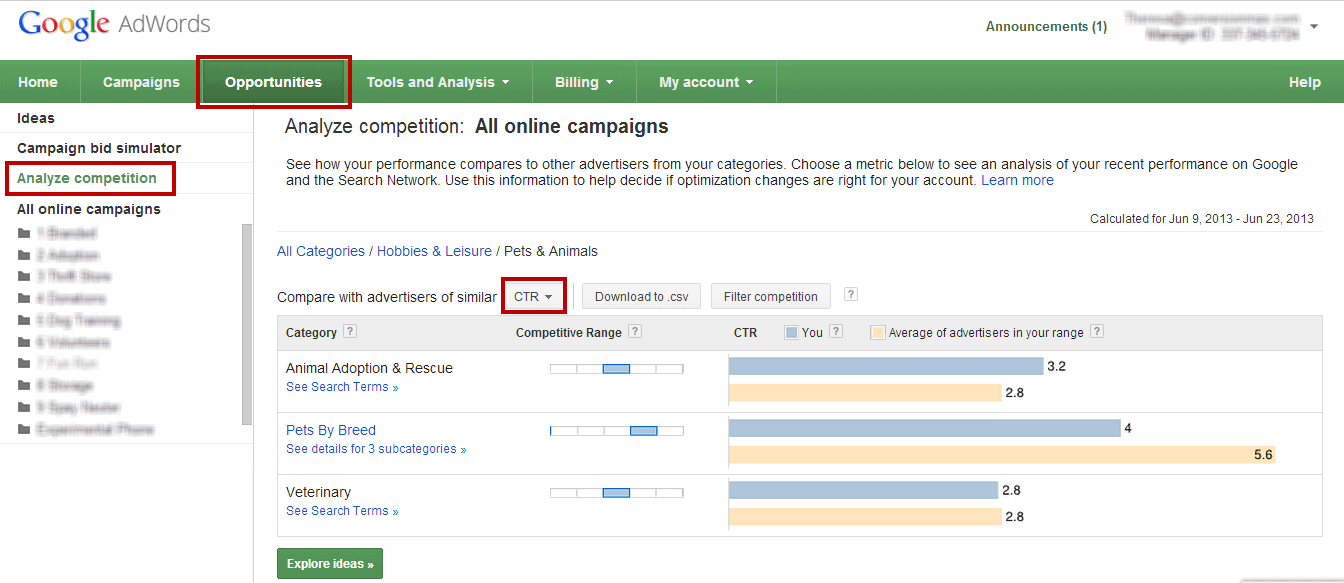Viewport: 1344px width, 583px height.
Task: Click competitive range indicator for Pets By Breed
Action: 617,431
